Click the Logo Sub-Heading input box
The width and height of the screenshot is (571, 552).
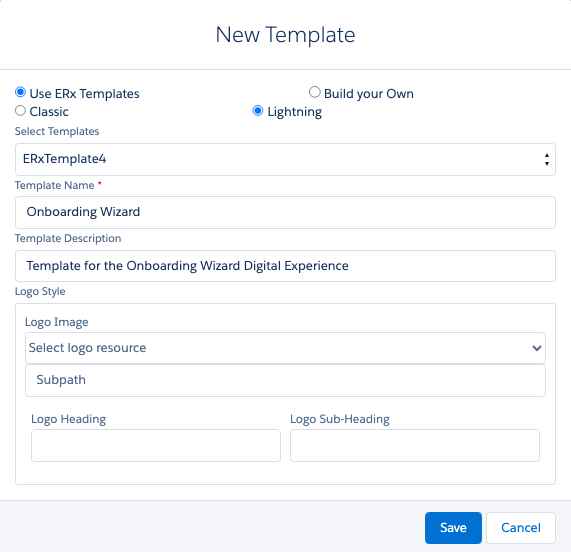click(x=415, y=445)
